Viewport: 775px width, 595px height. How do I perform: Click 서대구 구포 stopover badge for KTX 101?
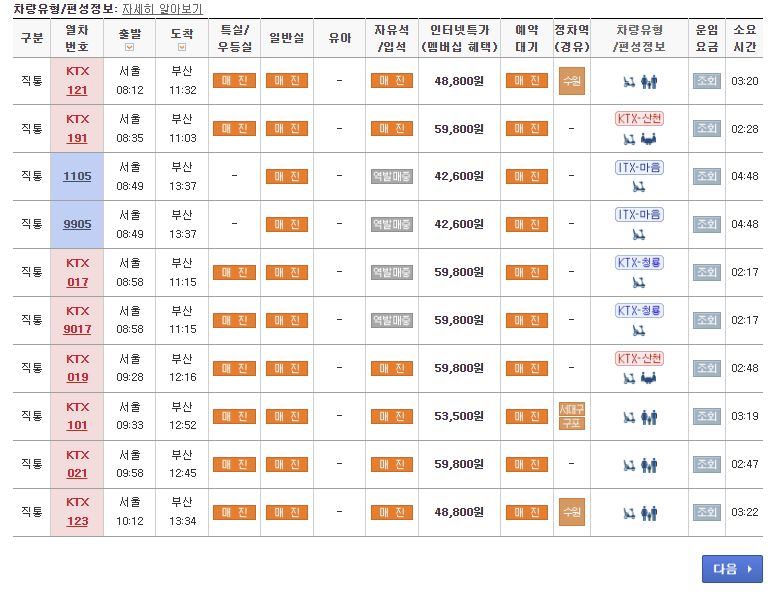tap(572, 416)
